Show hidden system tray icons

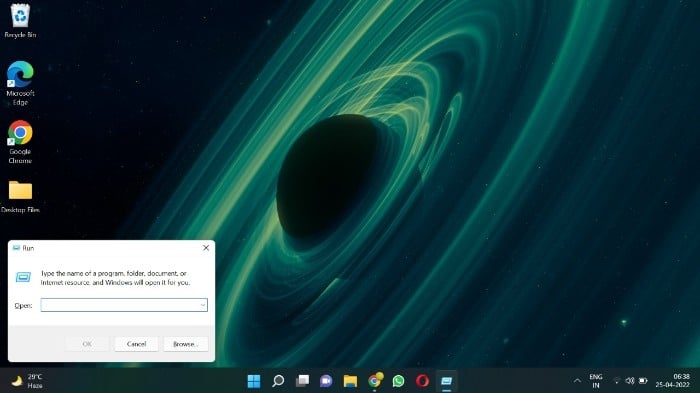click(x=577, y=381)
